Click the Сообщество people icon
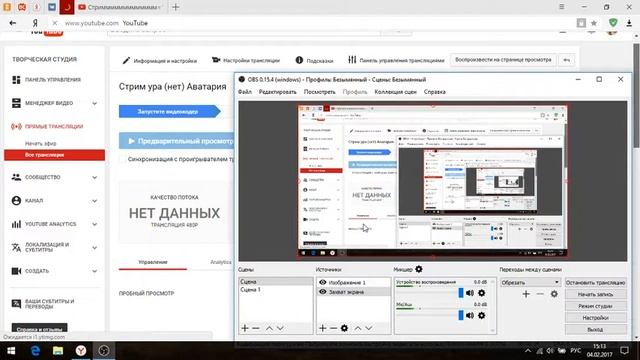This screenshot has height=360, width=640. pos(16,177)
